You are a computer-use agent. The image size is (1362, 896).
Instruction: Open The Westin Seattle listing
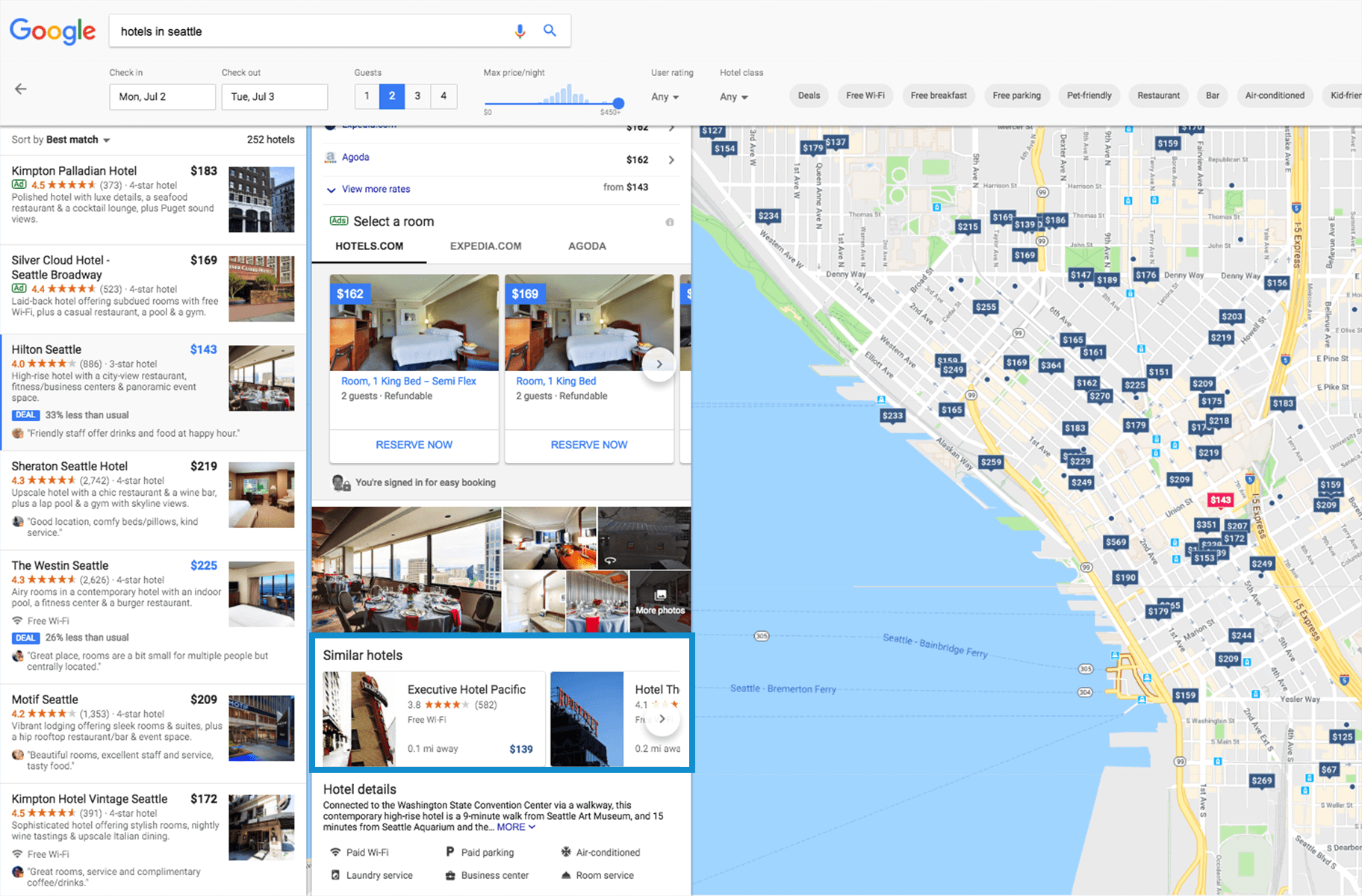[153, 617]
